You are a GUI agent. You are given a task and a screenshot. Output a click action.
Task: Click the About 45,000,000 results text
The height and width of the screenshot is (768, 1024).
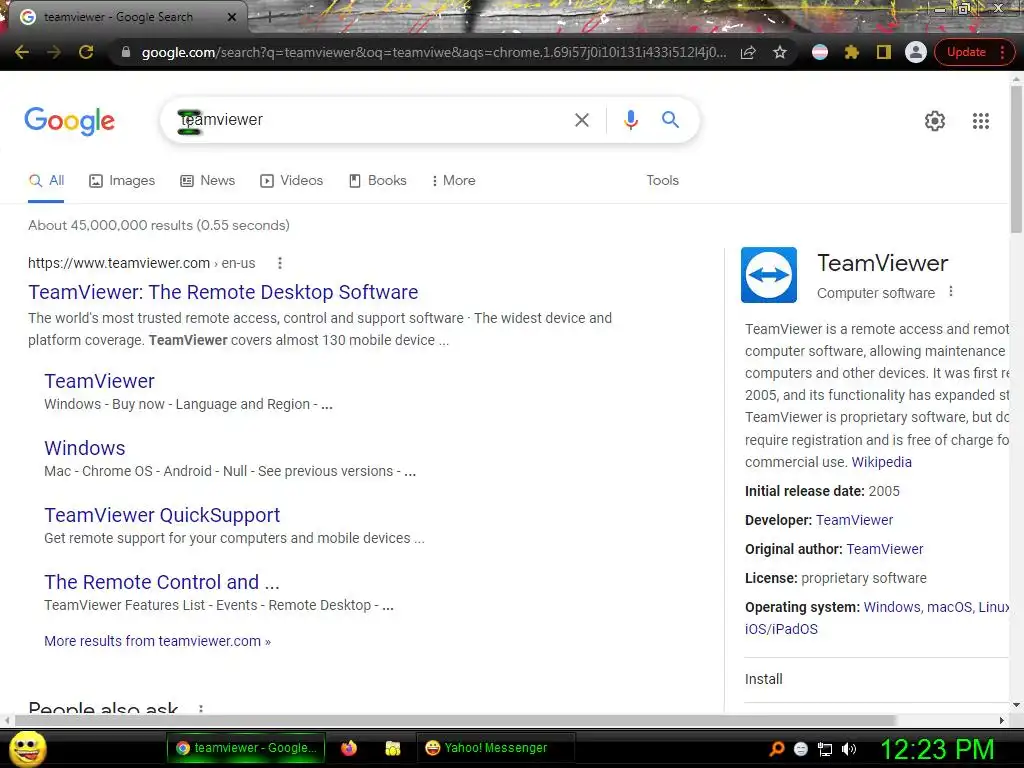[x=159, y=225]
